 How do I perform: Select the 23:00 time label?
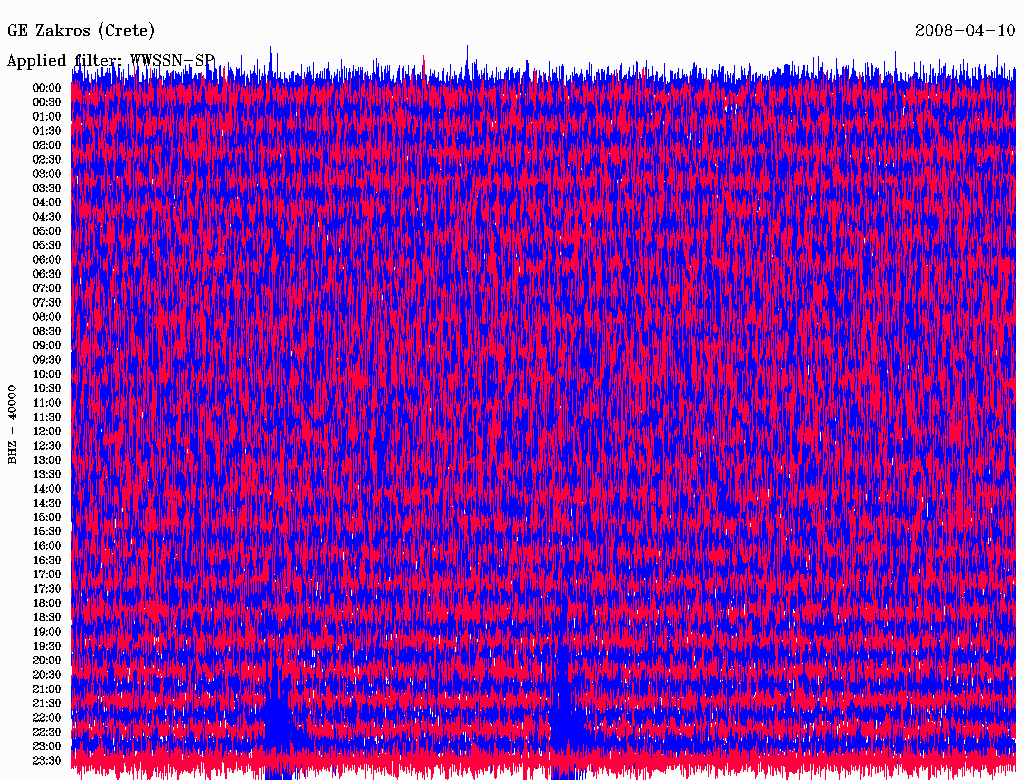pyautogui.click(x=47, y=747)
